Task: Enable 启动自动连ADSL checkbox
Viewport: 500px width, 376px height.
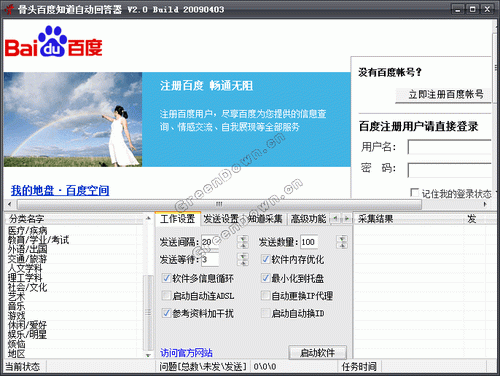Action: 166,296
